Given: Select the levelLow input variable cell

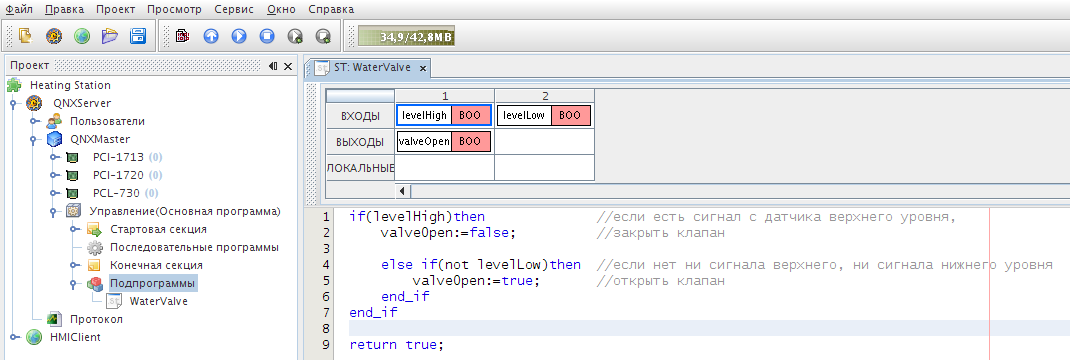Looking at the screenshot, I should tap(544, 115).
